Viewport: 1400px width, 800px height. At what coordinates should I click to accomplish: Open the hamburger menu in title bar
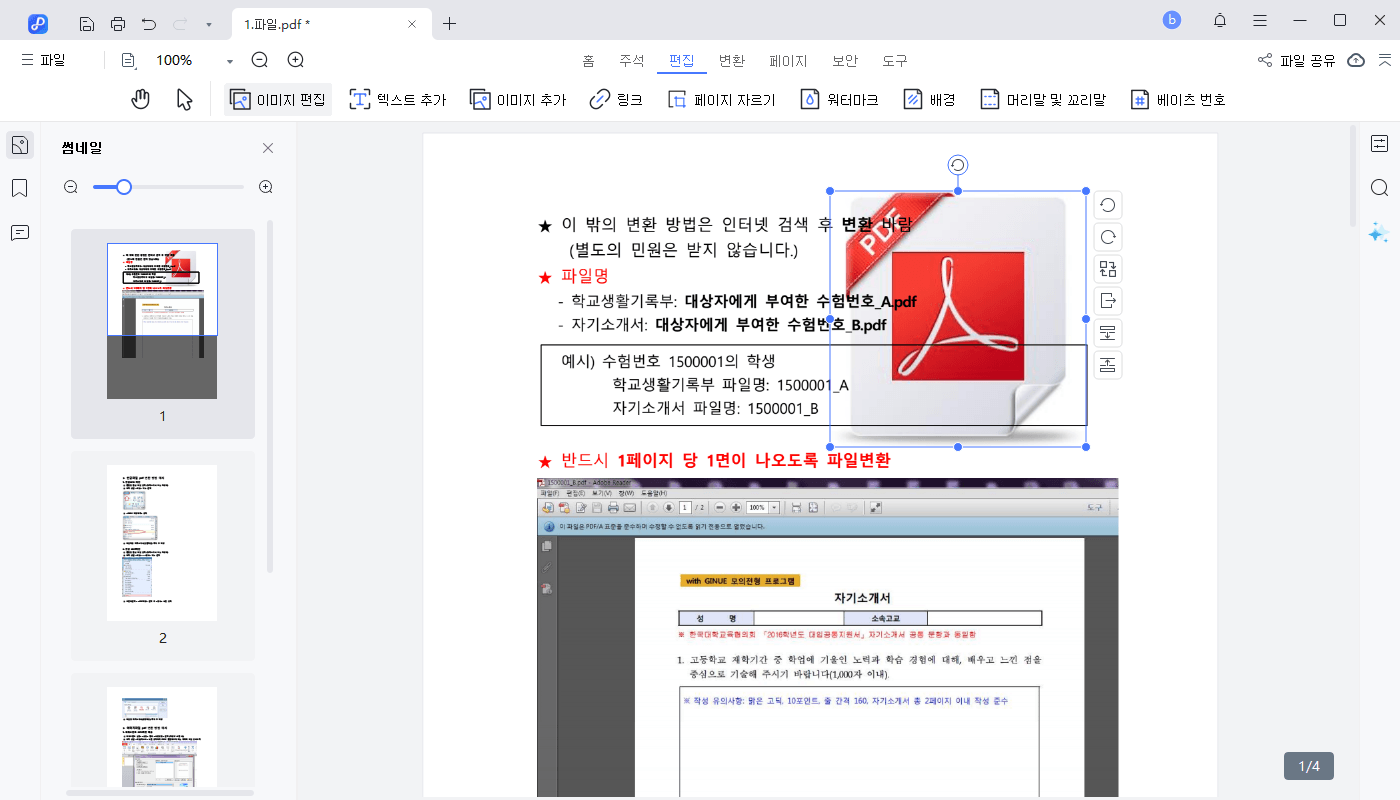[1260, 20]
